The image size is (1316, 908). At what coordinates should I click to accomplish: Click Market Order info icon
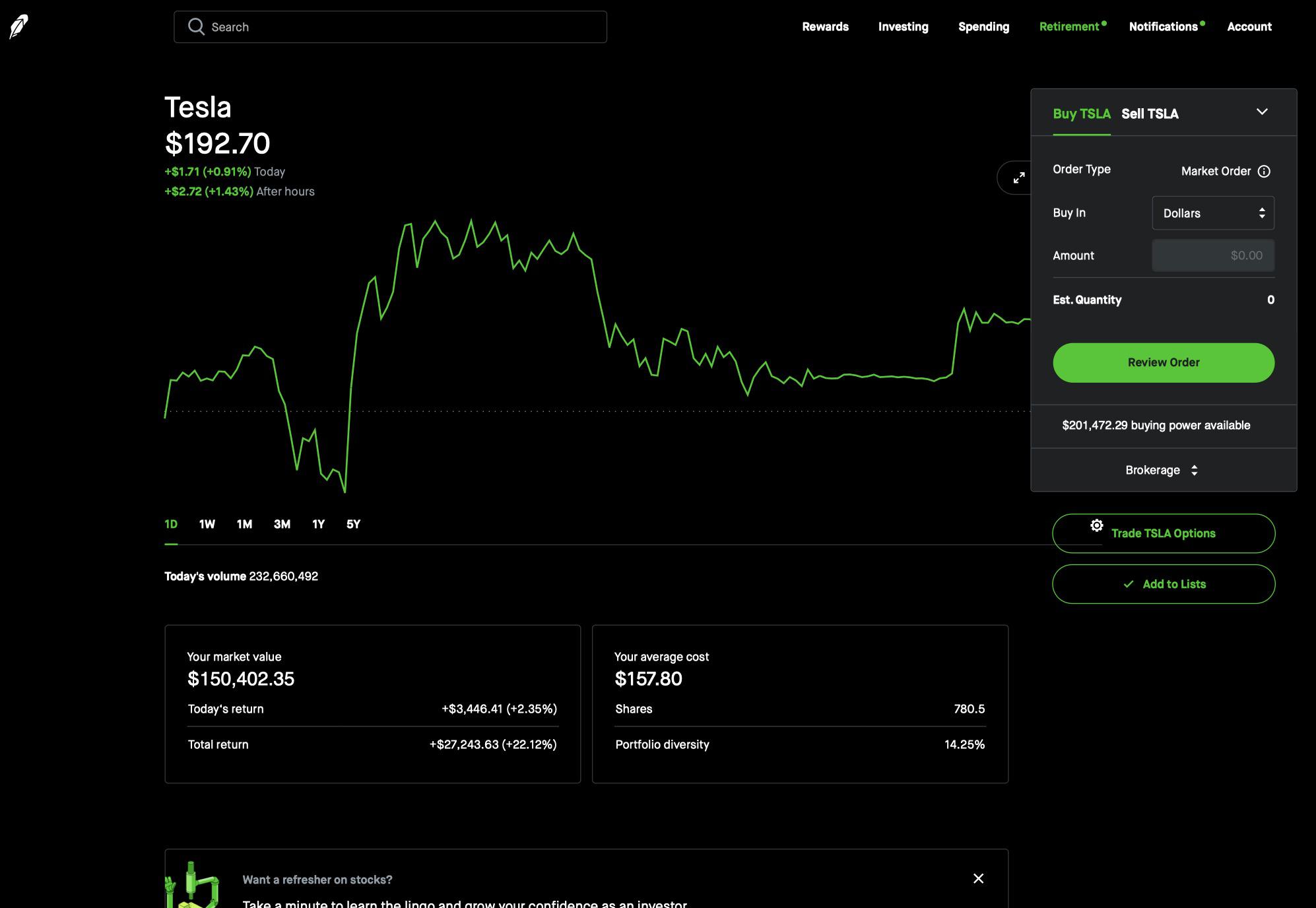tap(1264, 172)
